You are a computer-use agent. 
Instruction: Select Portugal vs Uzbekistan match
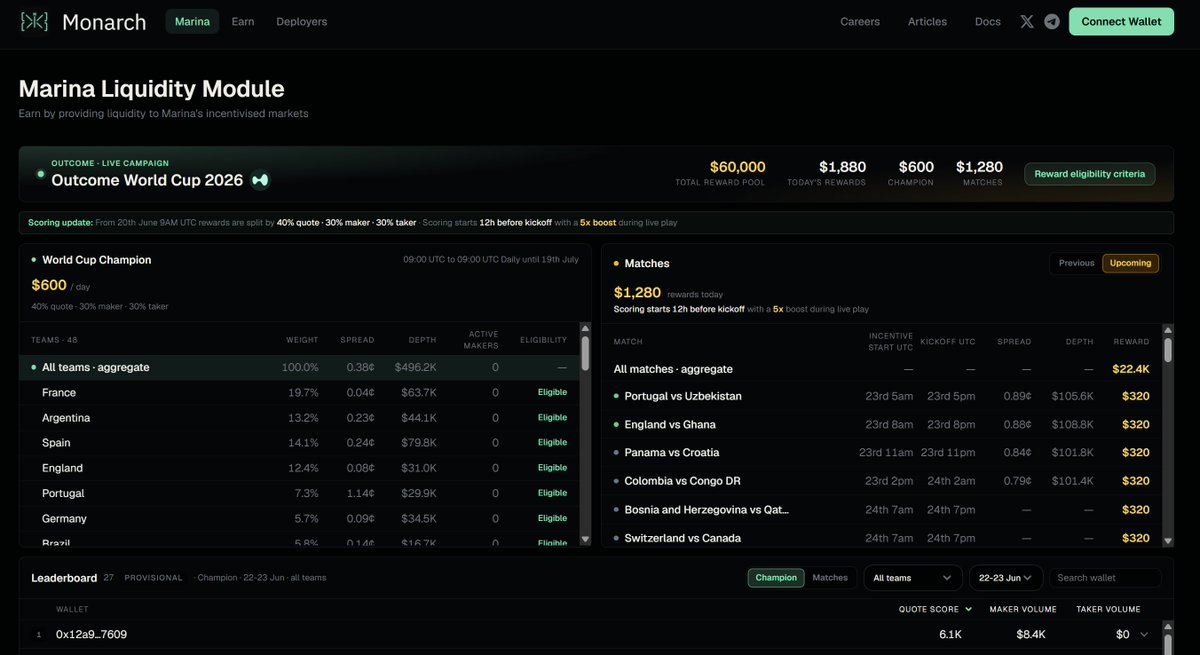pyautogui.click(x=881, y=396)
